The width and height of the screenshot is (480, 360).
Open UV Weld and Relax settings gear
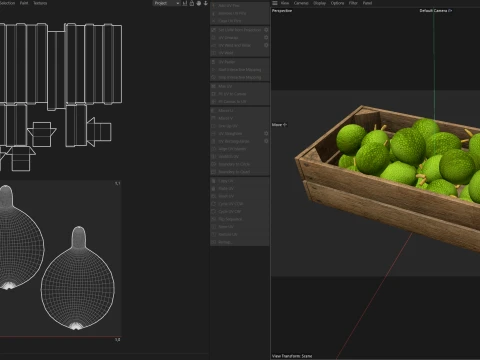coord(266,45)
